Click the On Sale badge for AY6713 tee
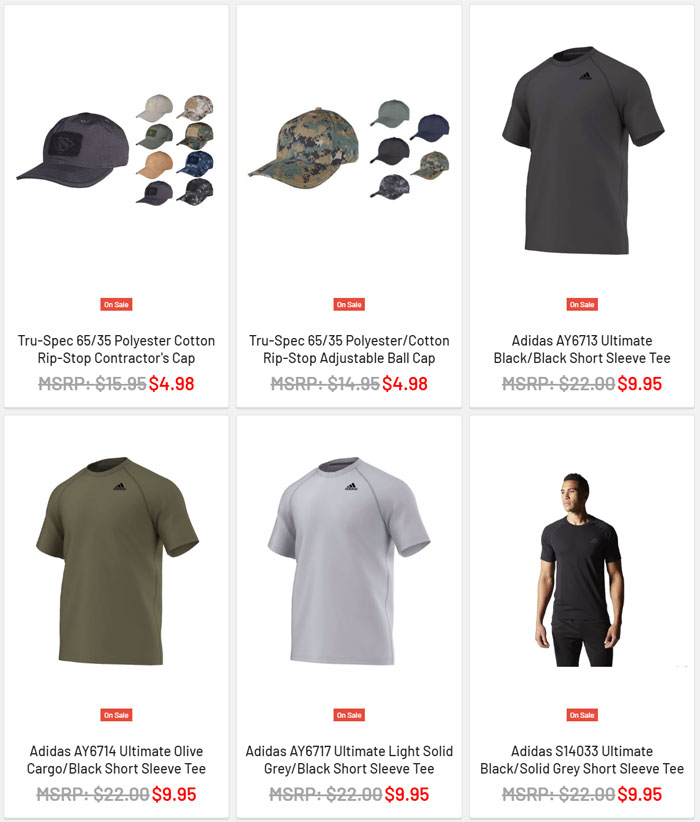Image resolution: width=700 pixels, height=822 pixels. coord(582,305)
